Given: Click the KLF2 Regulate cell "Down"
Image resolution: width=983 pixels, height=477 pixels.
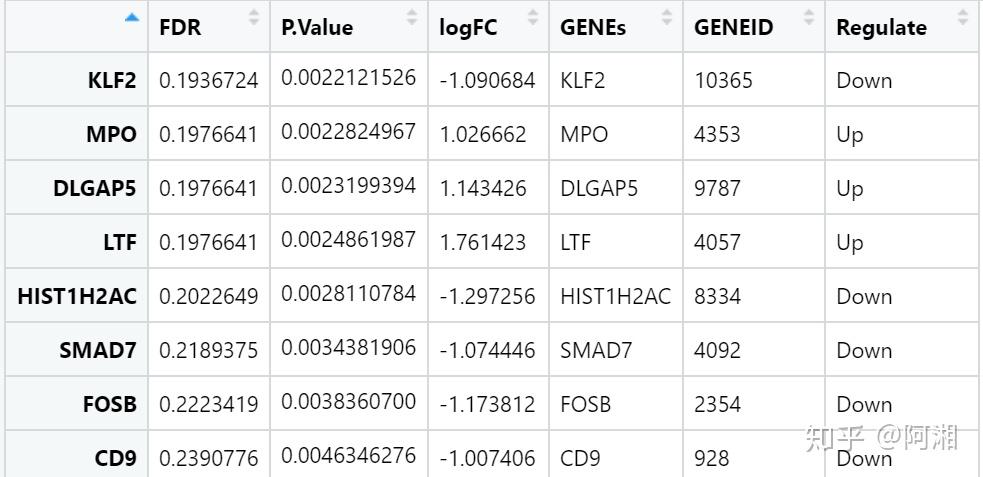Looking at the screenshot, I should (864, 81).
